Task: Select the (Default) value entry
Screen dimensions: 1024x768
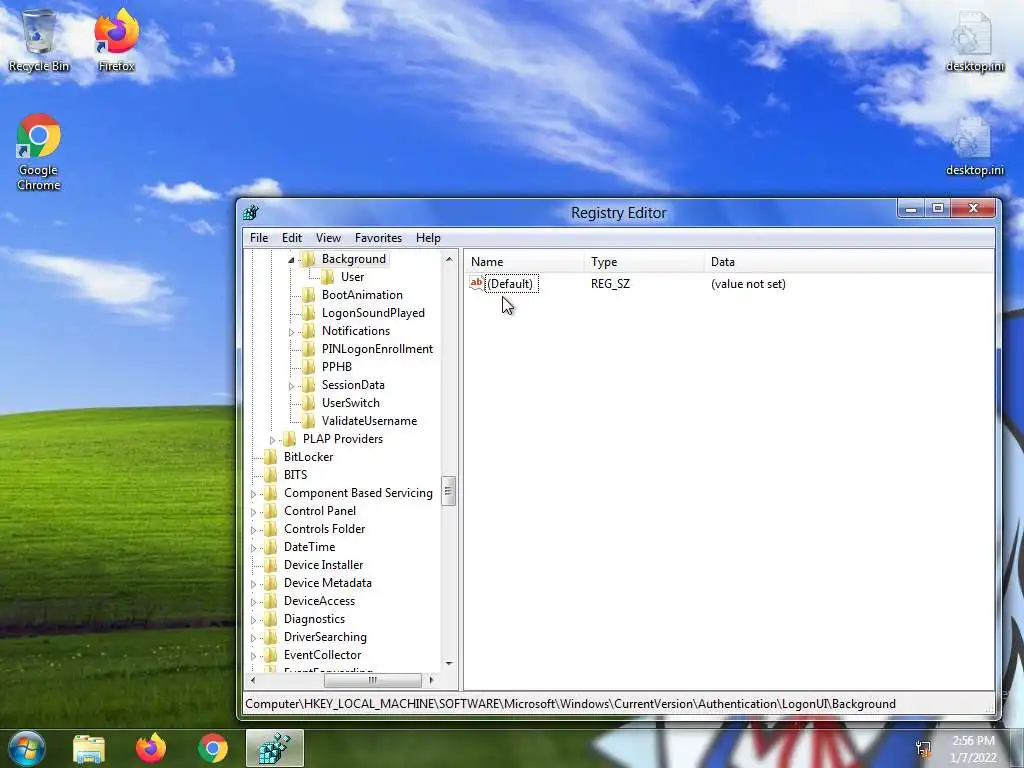Action: 512,284
